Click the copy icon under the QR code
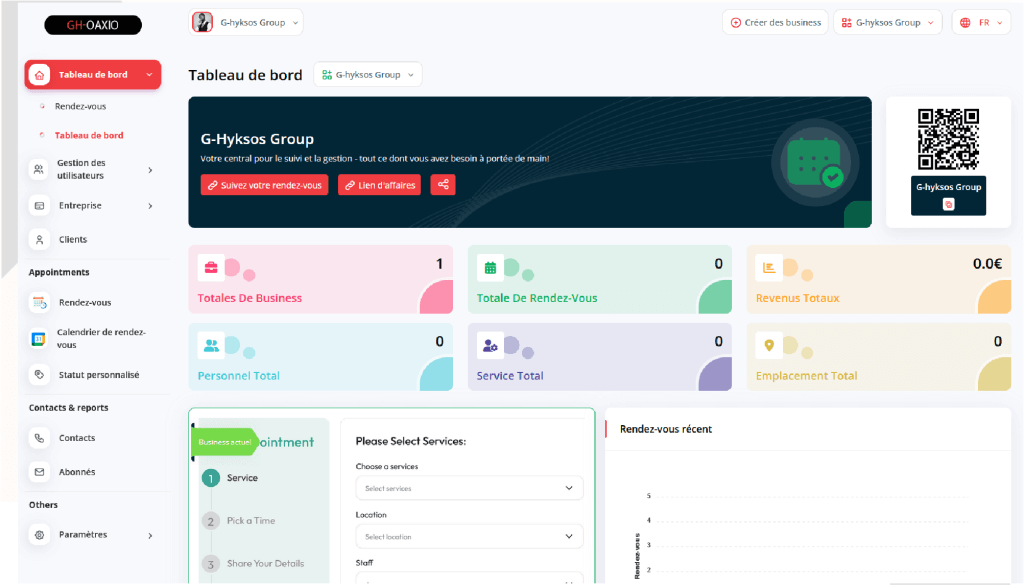Image resolution: width=1024 pixels, height=585 pixels. tap(948, 204)
